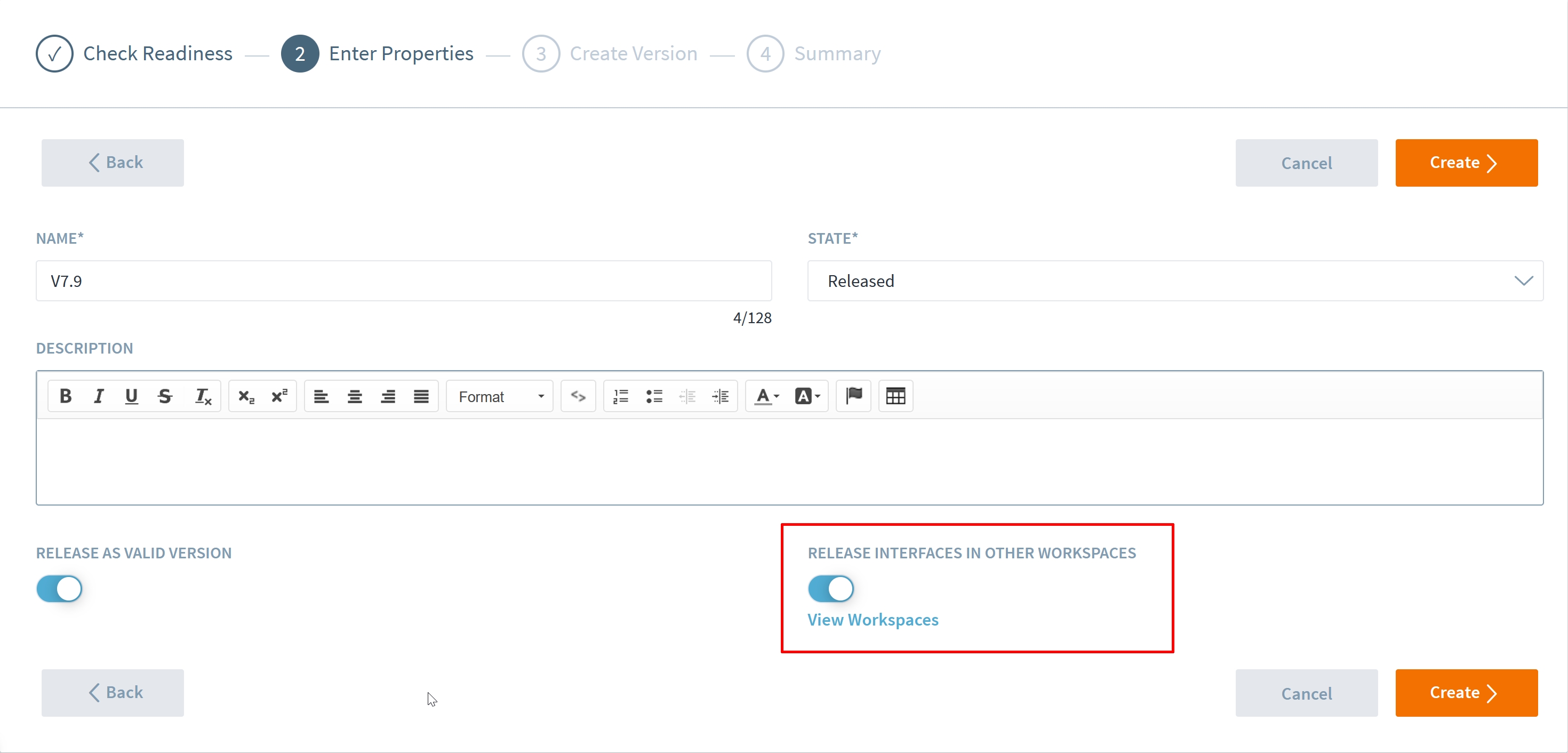This screenshot has height=753, width=1568.
Task: Expand the text color picker
Action: pyautogui.click(x=766, y=396)
